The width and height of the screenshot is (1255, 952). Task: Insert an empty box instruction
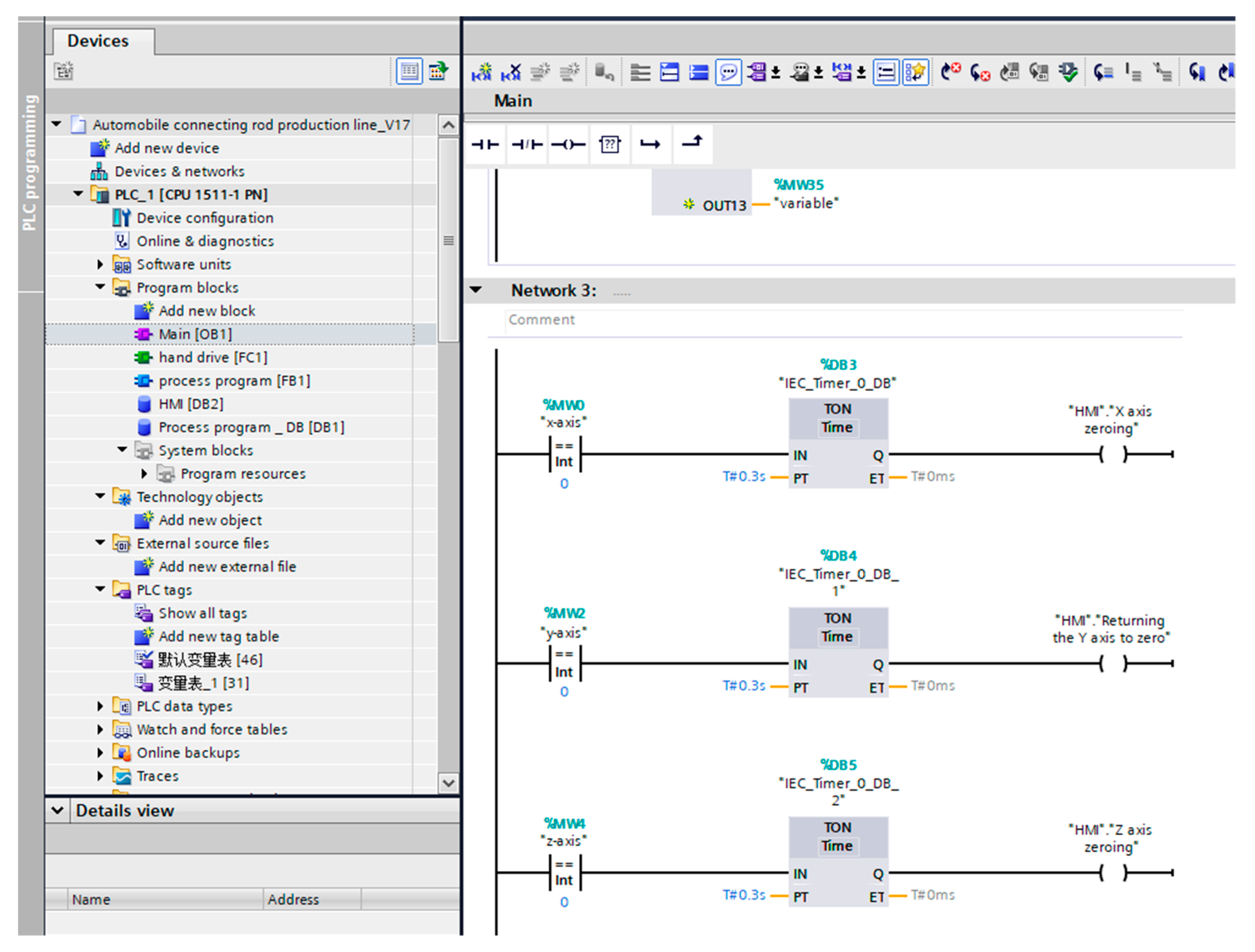[x=609, y=145]
